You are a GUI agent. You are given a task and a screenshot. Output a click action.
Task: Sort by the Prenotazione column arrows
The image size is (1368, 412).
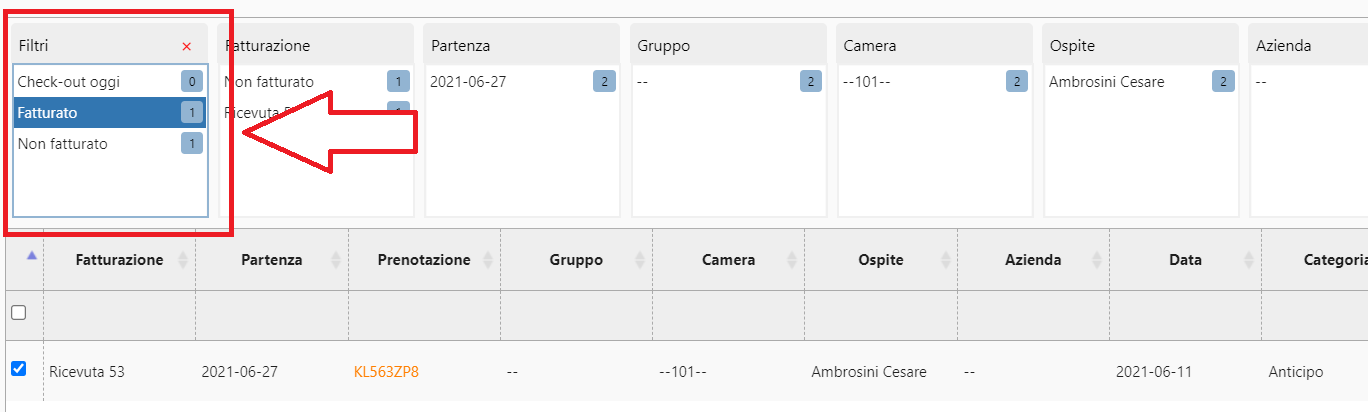tap(488, 260)
